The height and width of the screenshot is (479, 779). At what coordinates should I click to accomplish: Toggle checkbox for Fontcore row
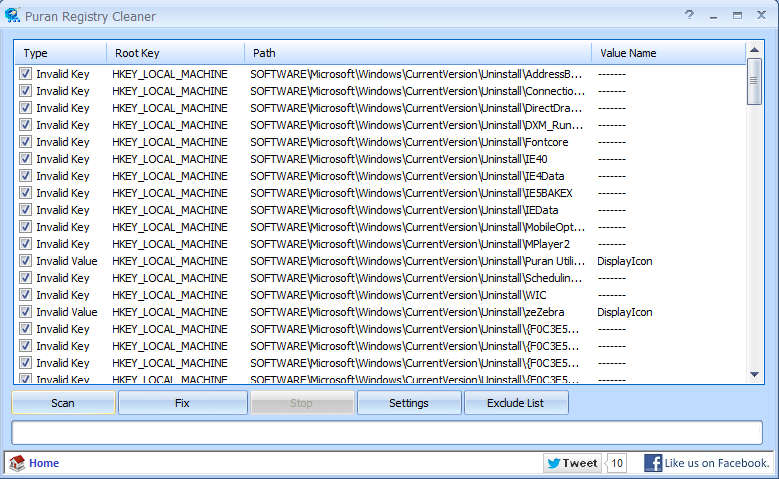click(x=25, y=142)
